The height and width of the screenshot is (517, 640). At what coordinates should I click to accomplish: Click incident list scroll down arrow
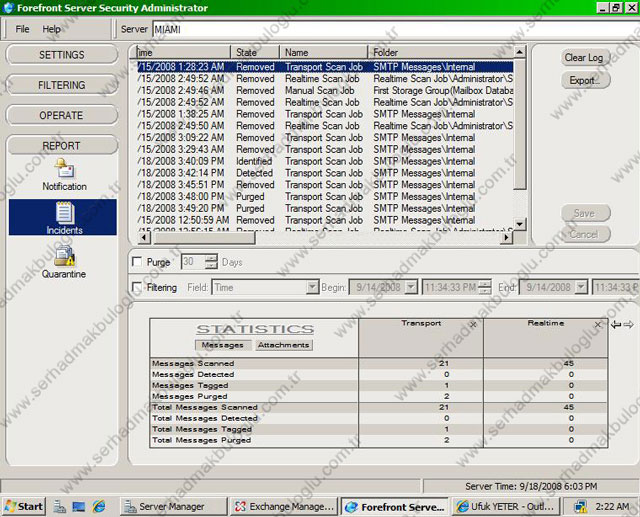pyautogui.click(x=519, y=224)
